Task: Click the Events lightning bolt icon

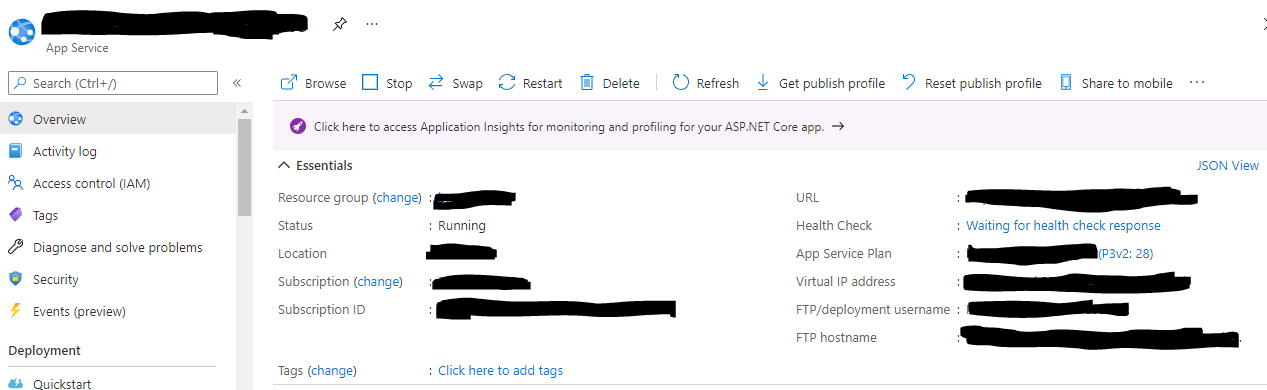Action: (x=15, y=311)
